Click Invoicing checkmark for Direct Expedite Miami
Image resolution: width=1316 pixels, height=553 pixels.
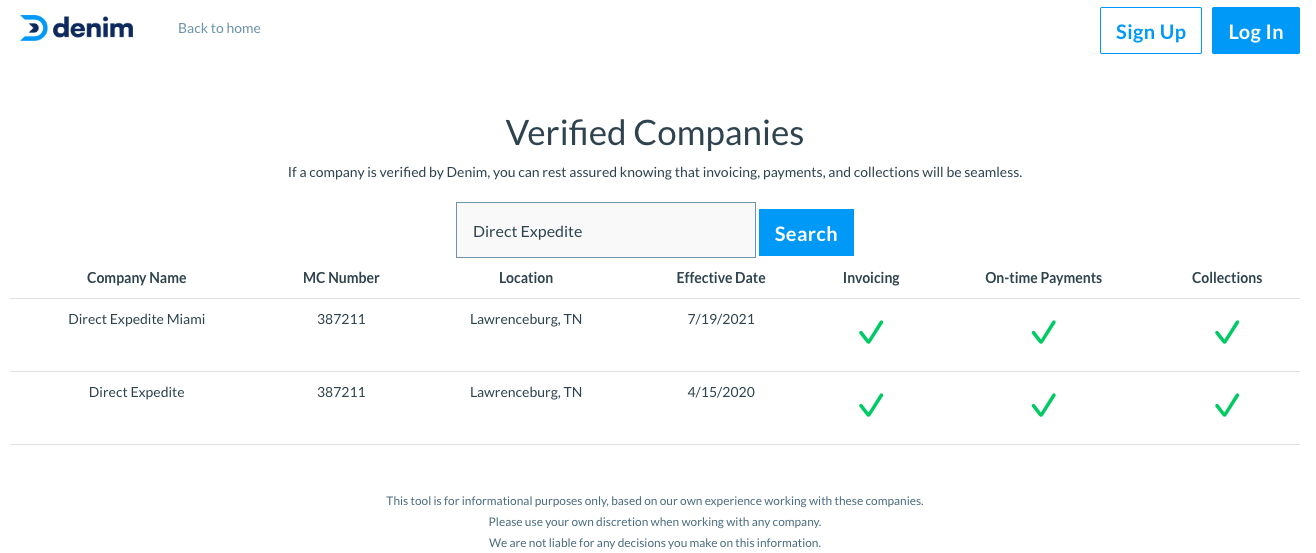[x=871, y=332]
